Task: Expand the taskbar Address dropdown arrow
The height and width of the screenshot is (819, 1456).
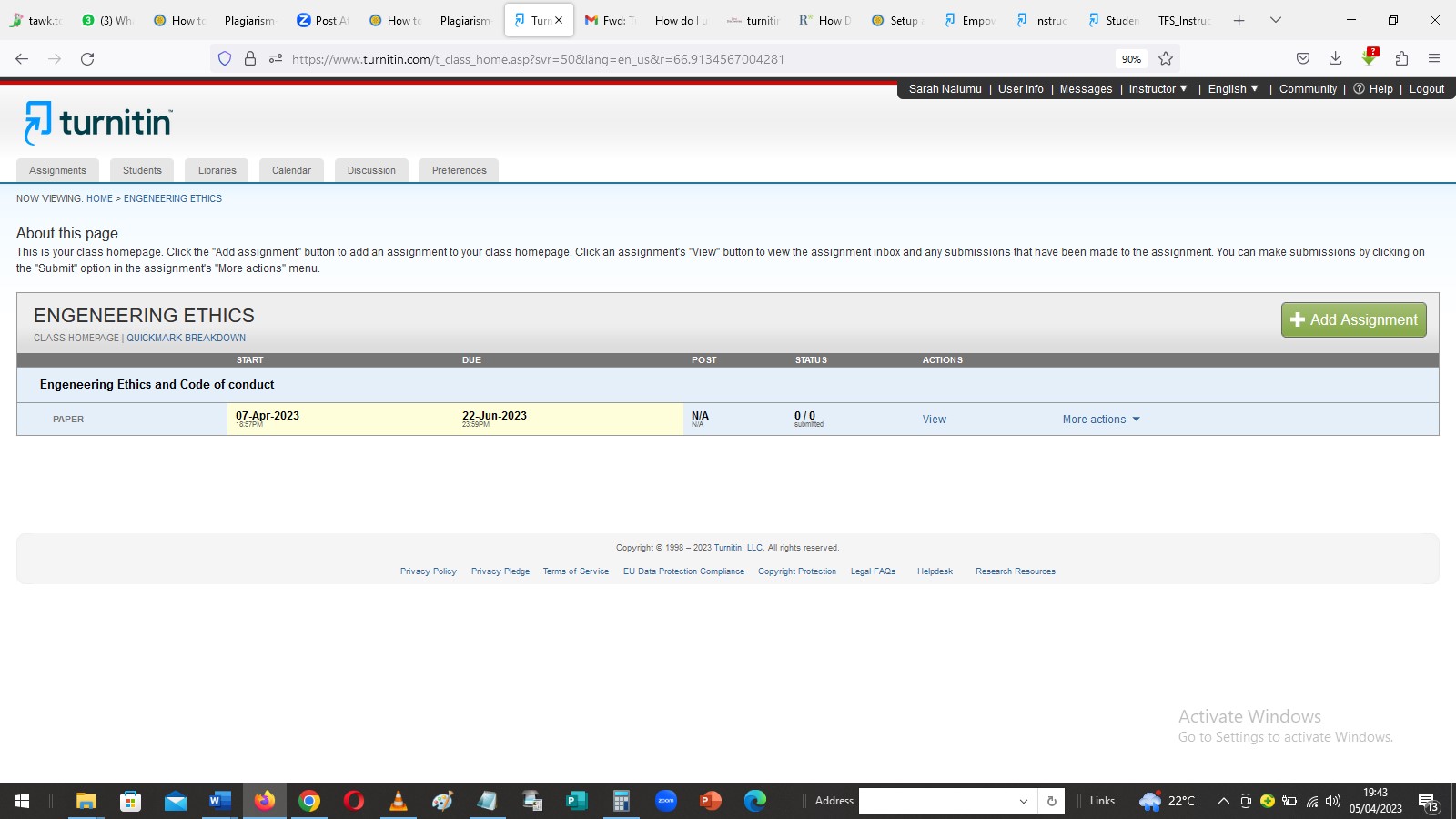Action: coord(1024,801)
